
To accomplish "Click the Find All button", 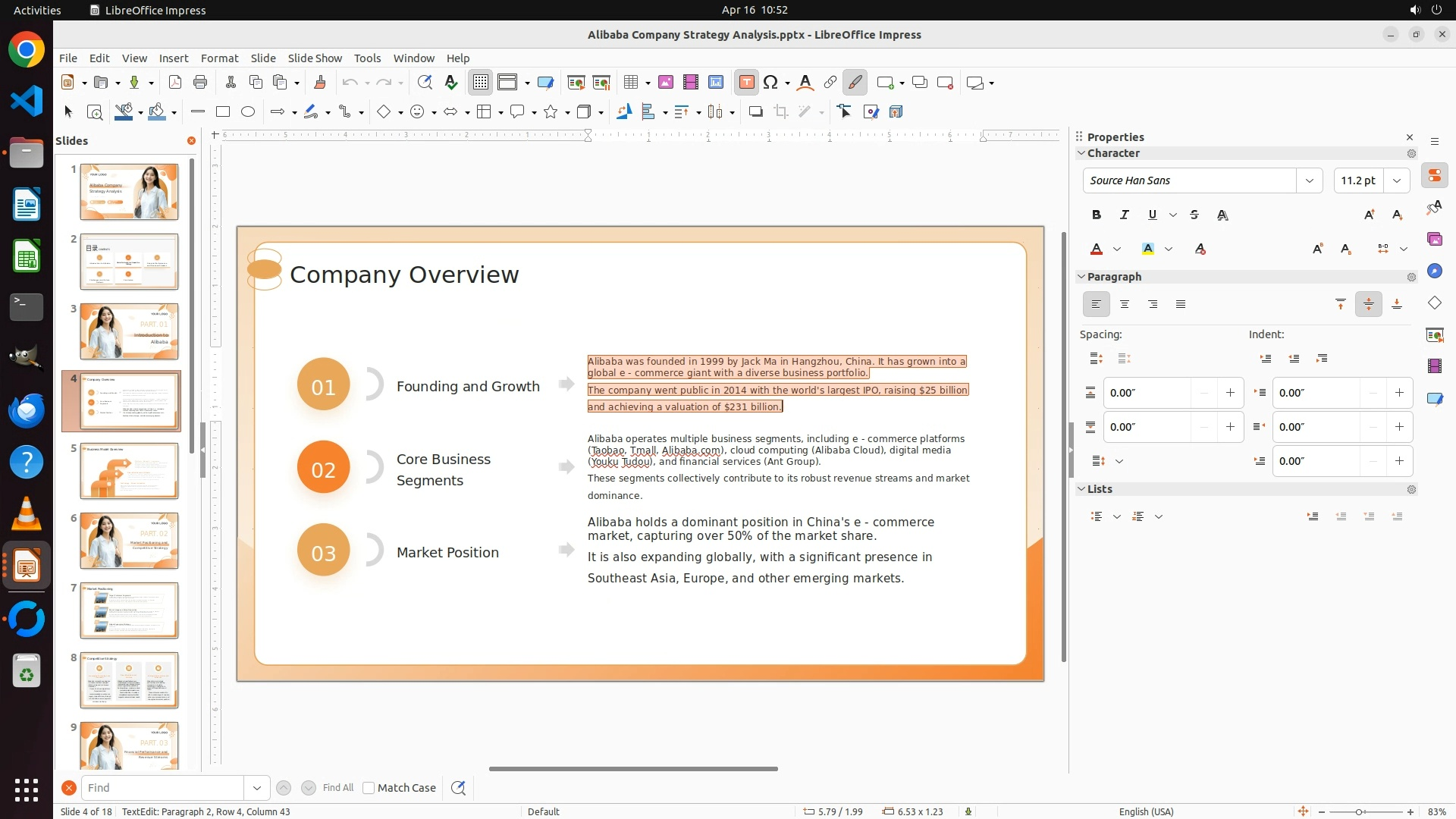I will click(337, 788).
